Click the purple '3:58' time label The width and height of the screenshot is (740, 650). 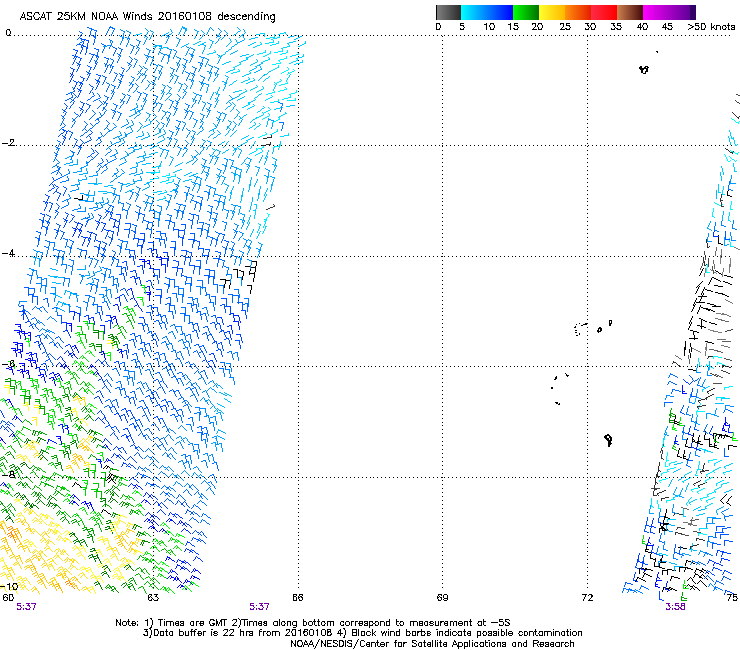(x=675, y=607)
